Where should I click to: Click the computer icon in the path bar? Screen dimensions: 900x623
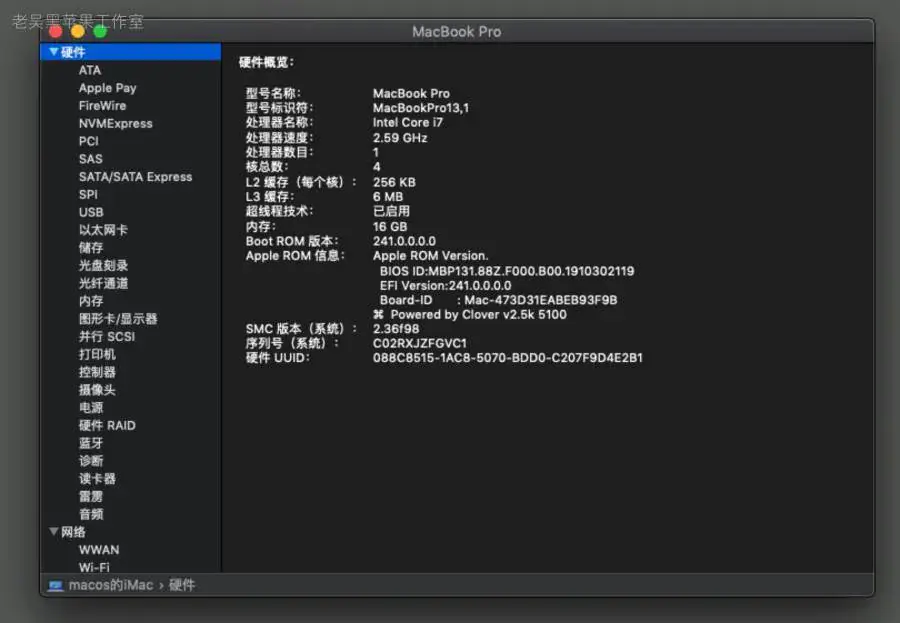(56, 586)
